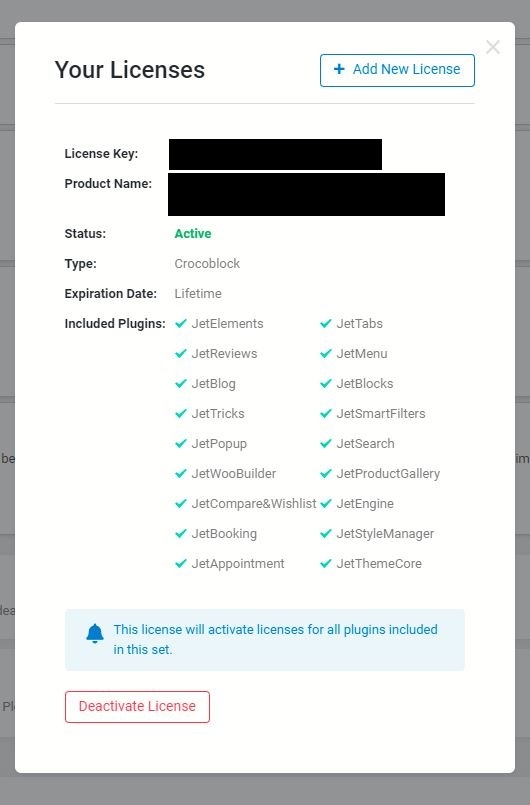530x805 pixels.
Task: Click the checkmark beside JetSmartFilters
Action: (326, 413)
